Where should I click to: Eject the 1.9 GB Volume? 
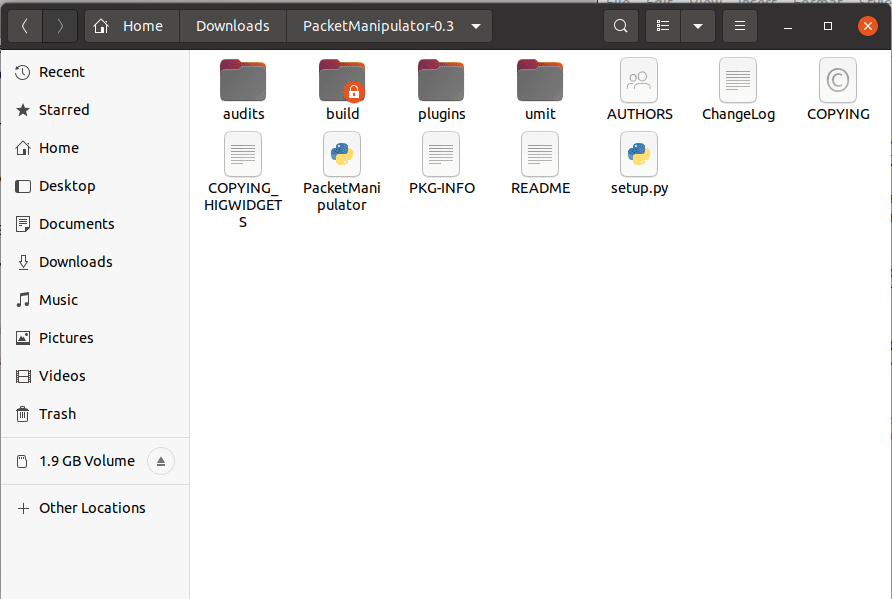(161, 461)
